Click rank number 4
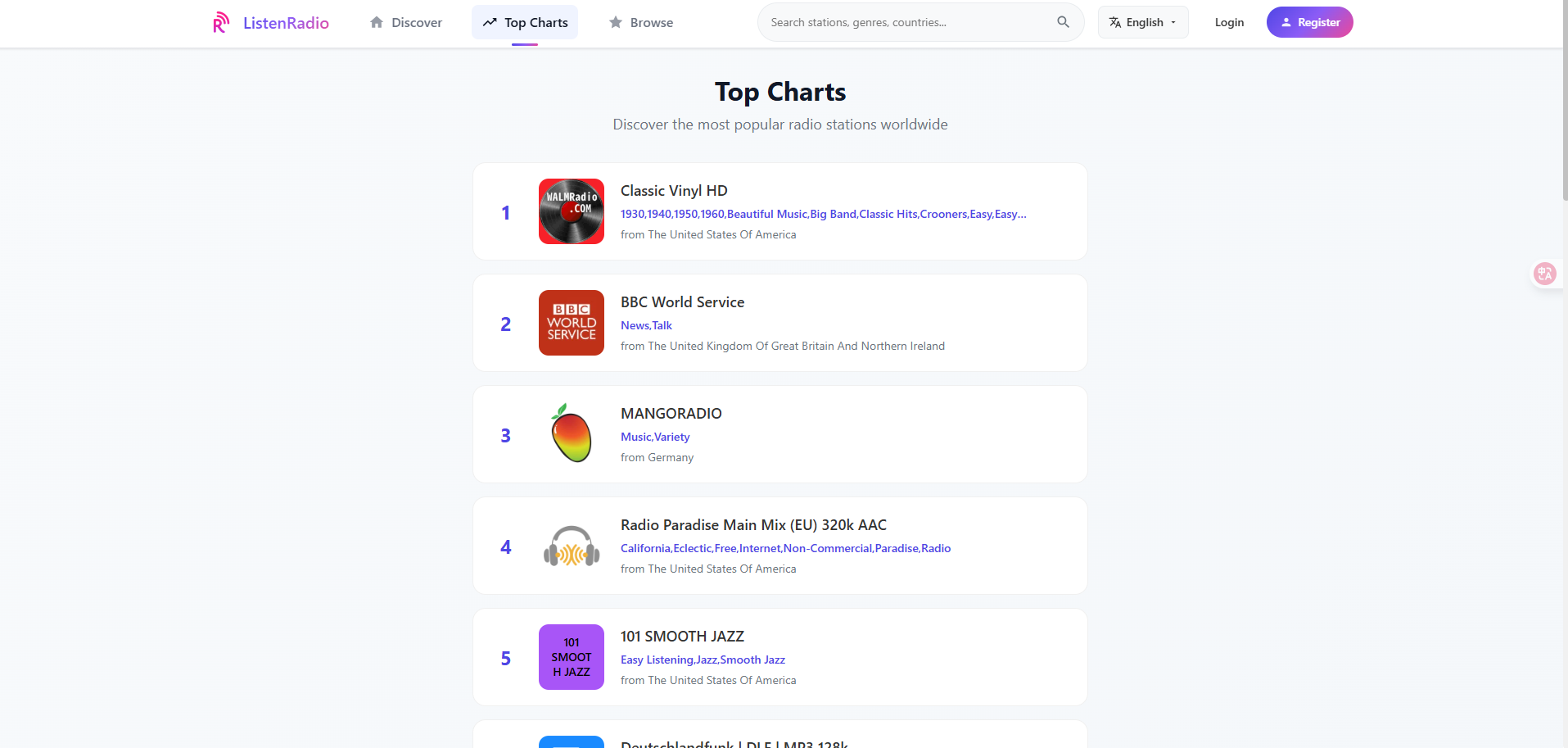This screenshot has height=748, width=1568. tap(506, 546)
